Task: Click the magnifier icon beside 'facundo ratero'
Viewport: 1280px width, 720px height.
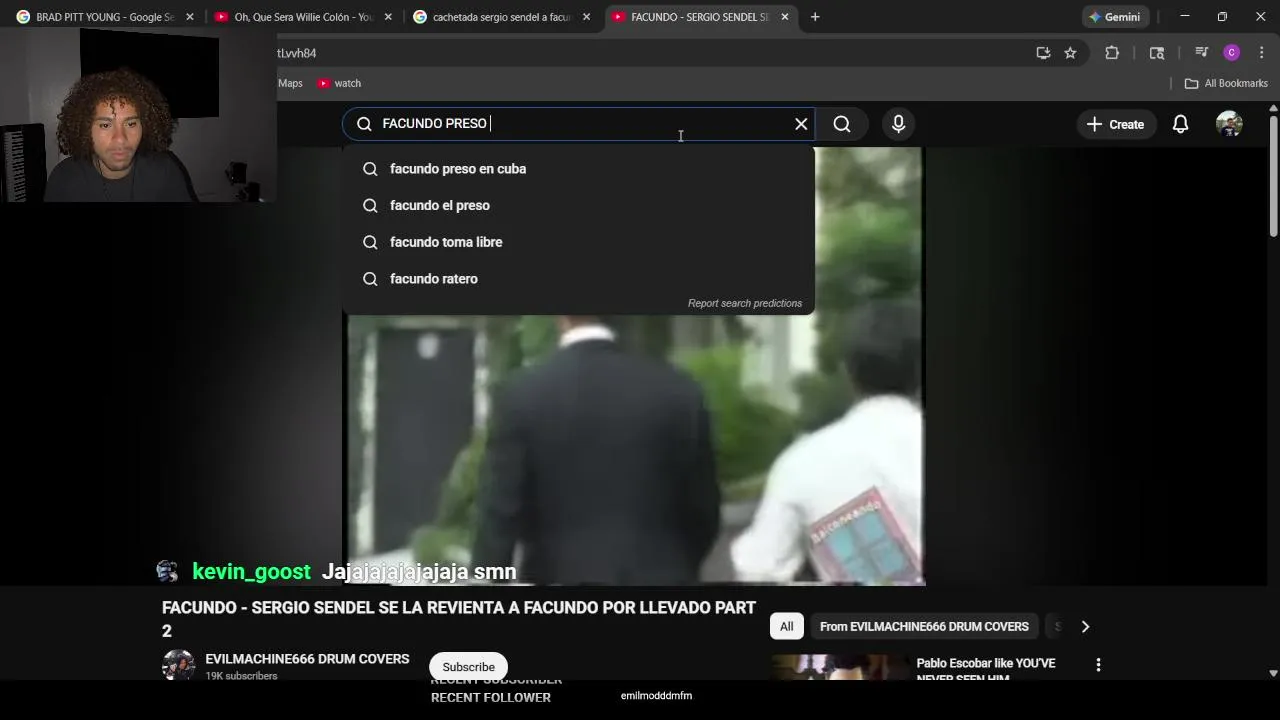Action: point(370,279)
